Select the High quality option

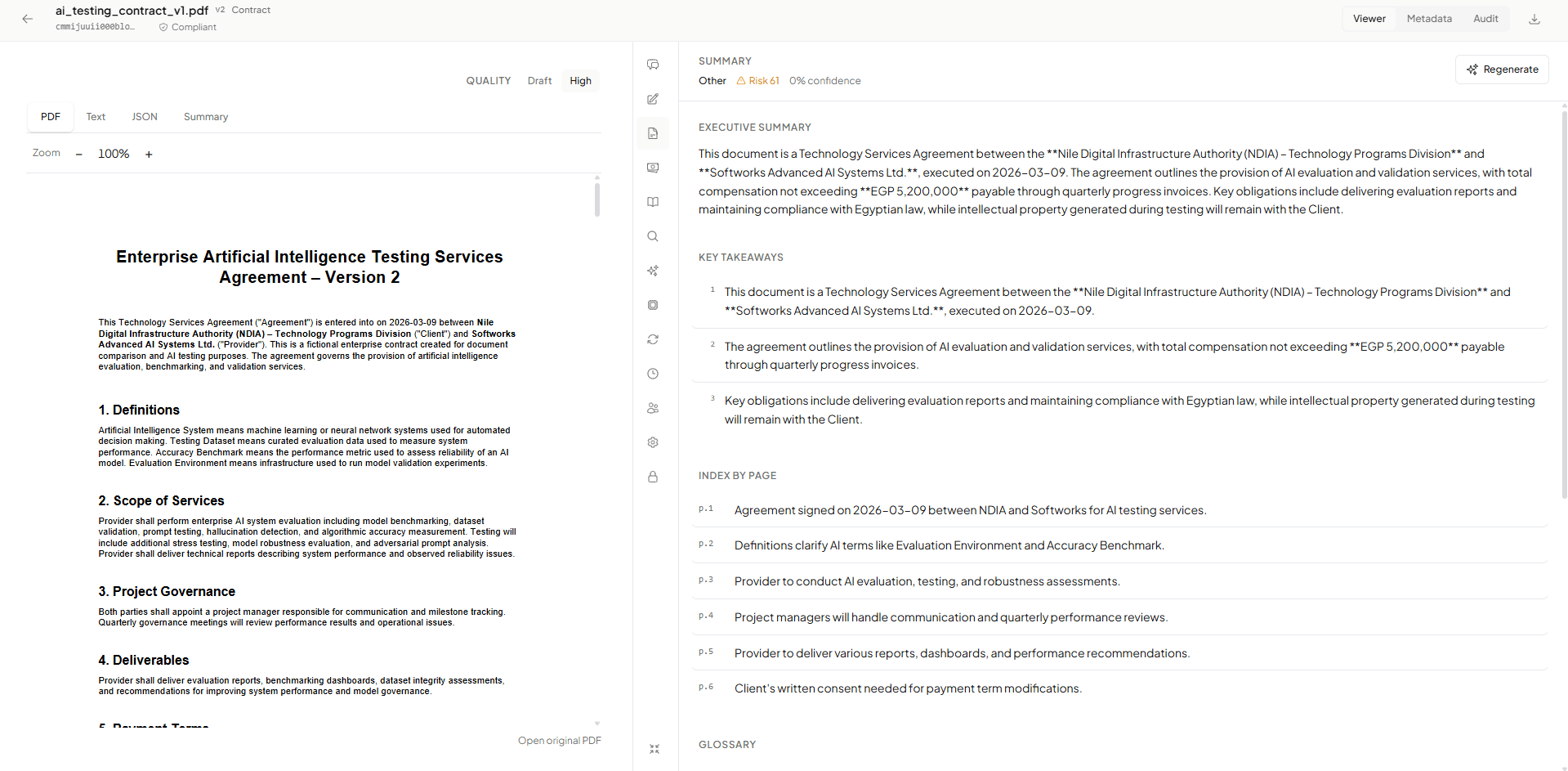tap(580, 80)
